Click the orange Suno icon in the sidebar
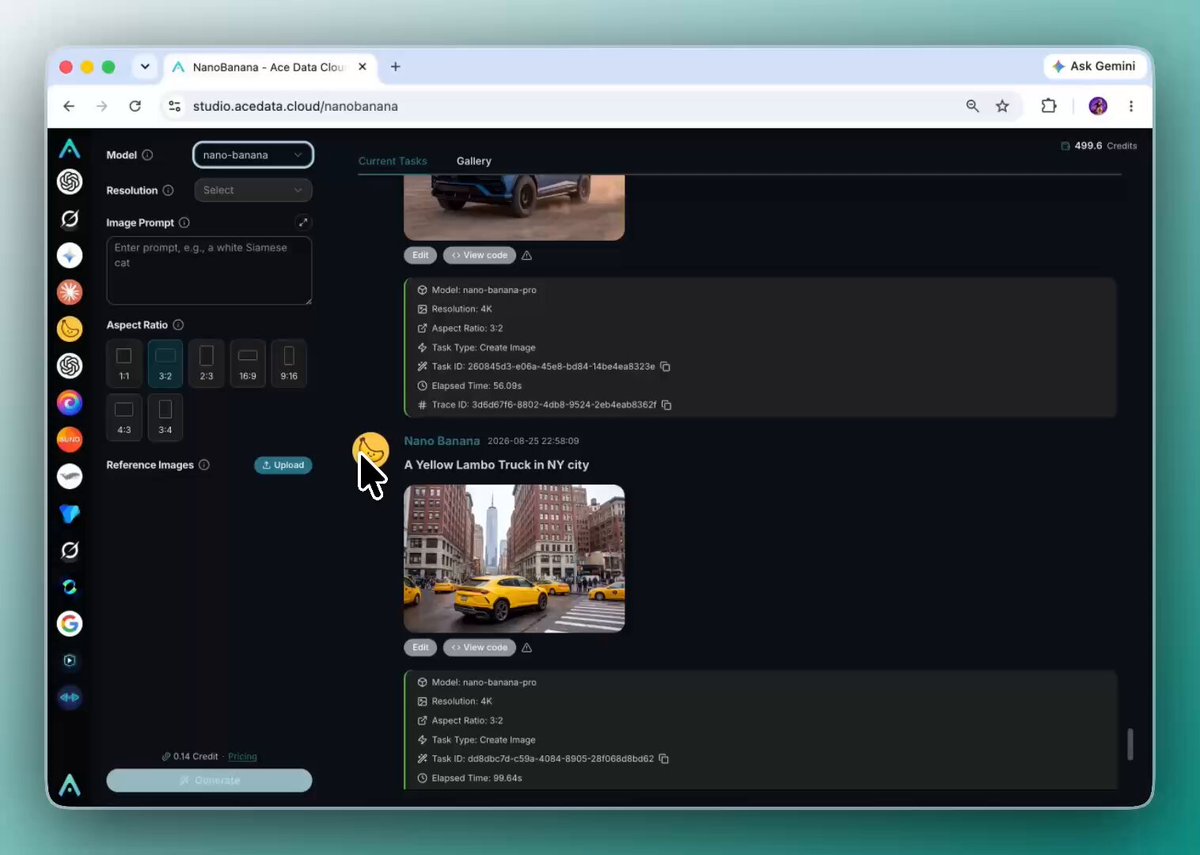Image resolution: width=1200 pixels, height=855 pixels. click(69, 439)
